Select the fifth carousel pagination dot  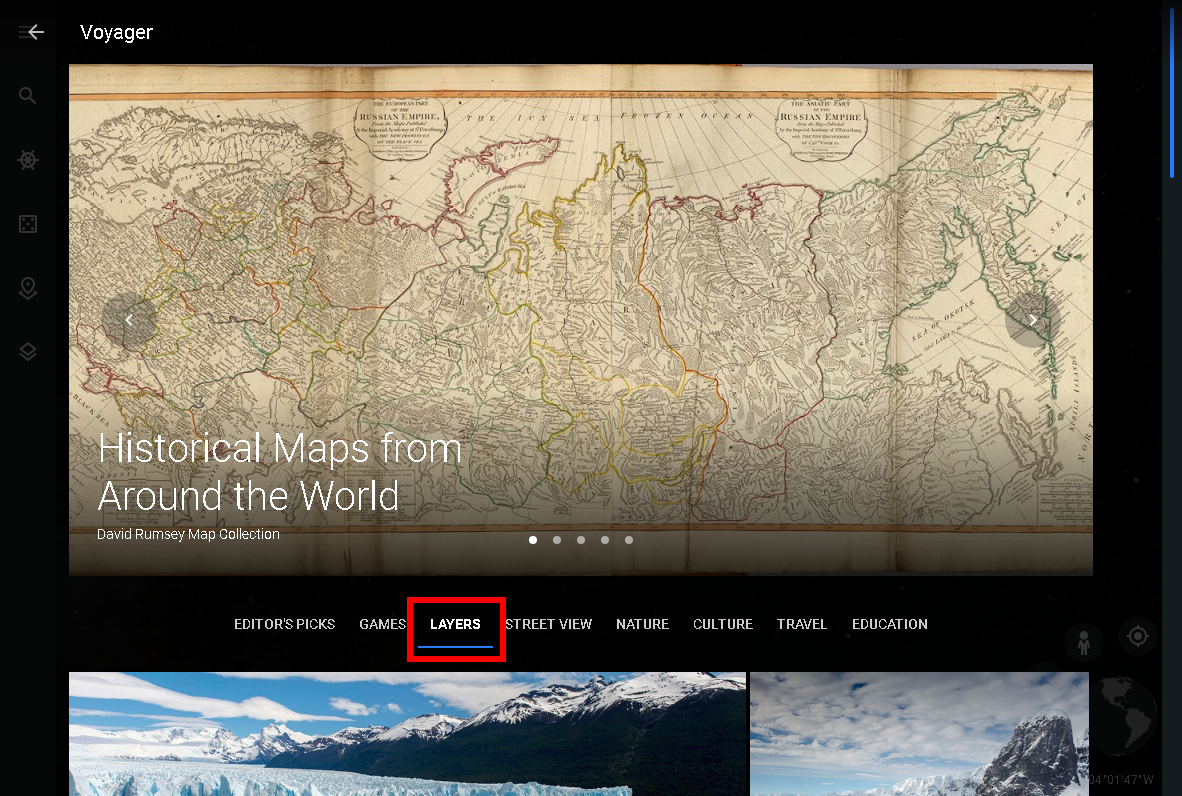pos(629,540)
